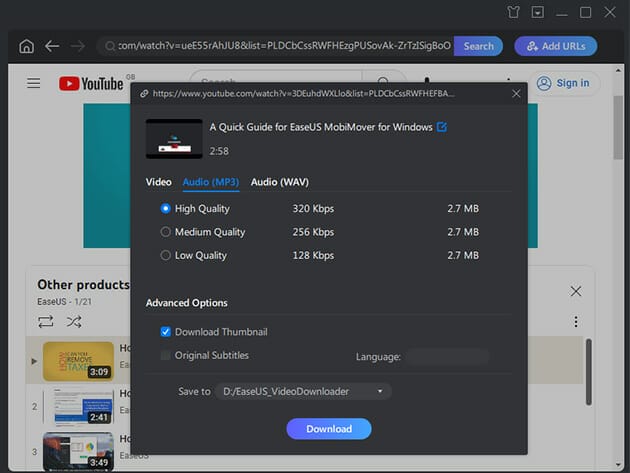The width and height of the screenshot is (630, 473).
Task: Go forward with the right arrow icon
Action: [78, 46]
